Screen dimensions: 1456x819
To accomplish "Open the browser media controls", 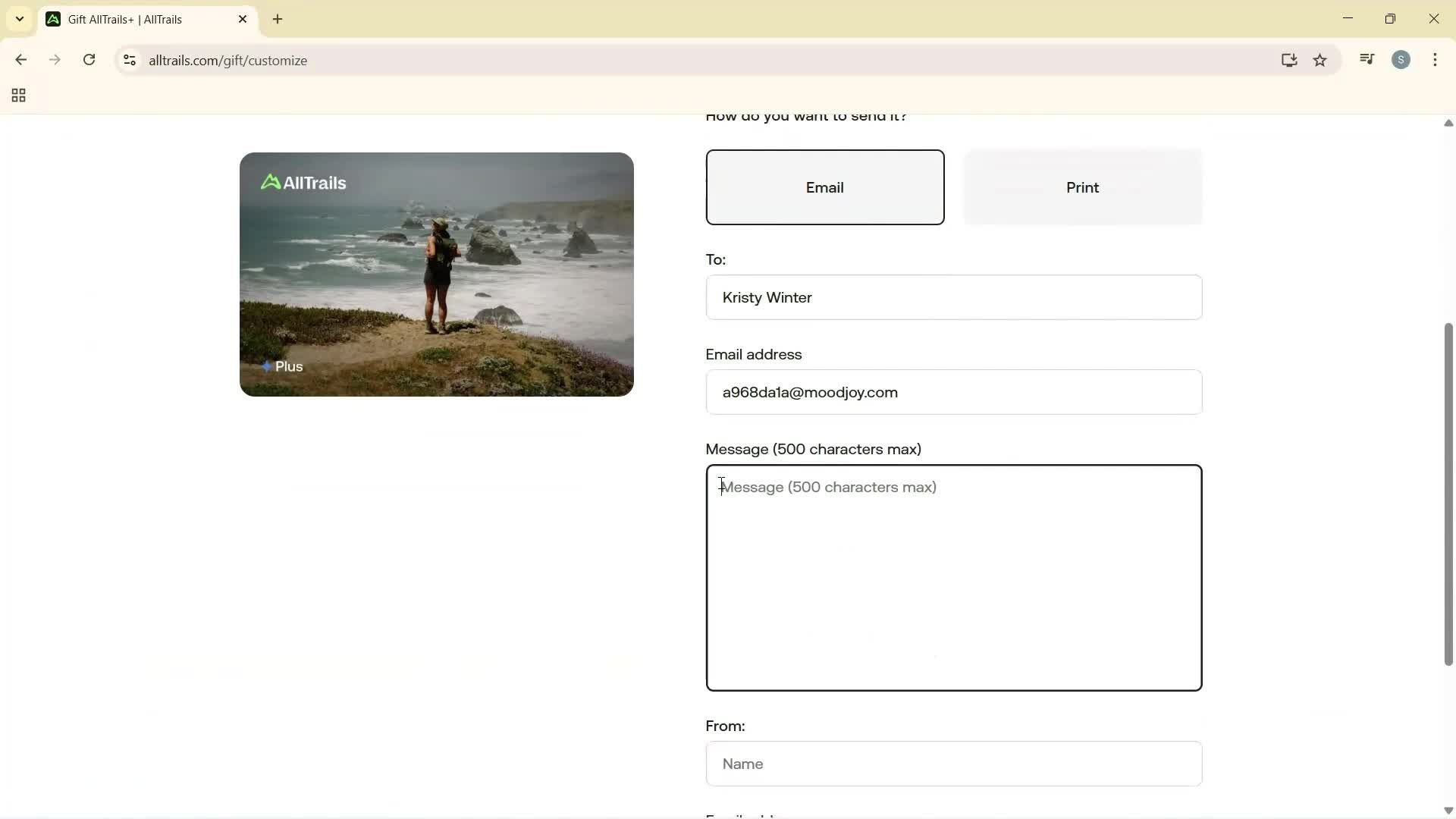I will pos(1367,59).
